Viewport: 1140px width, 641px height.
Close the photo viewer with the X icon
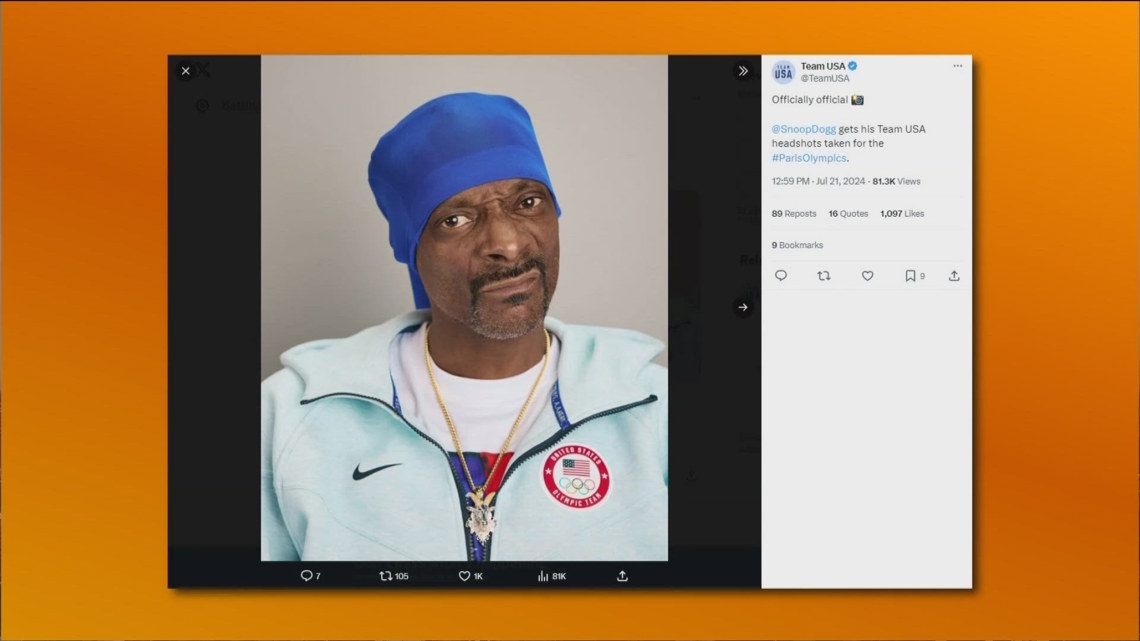185,71
